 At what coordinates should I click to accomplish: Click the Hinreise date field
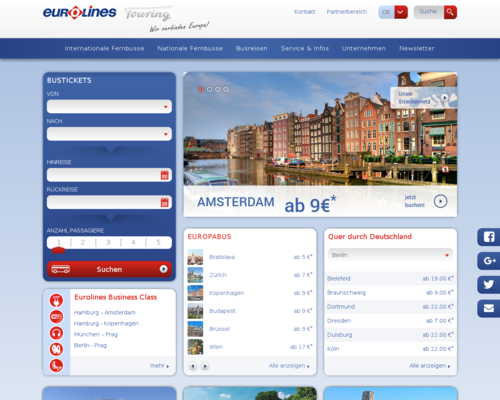coord(109,175)
